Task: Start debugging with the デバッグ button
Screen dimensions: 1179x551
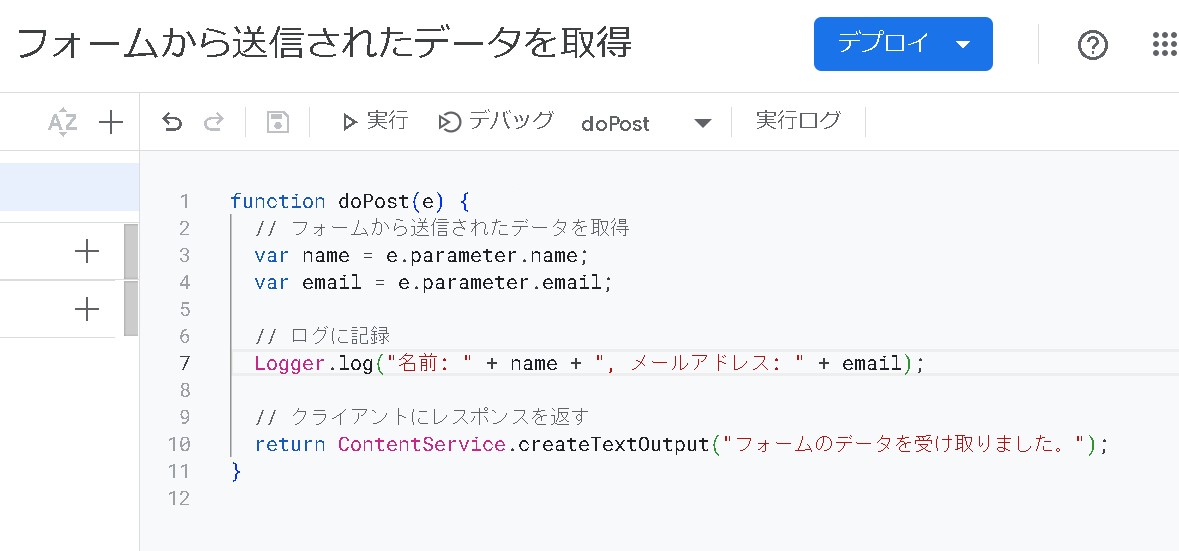Action: [x=496, y=122]
